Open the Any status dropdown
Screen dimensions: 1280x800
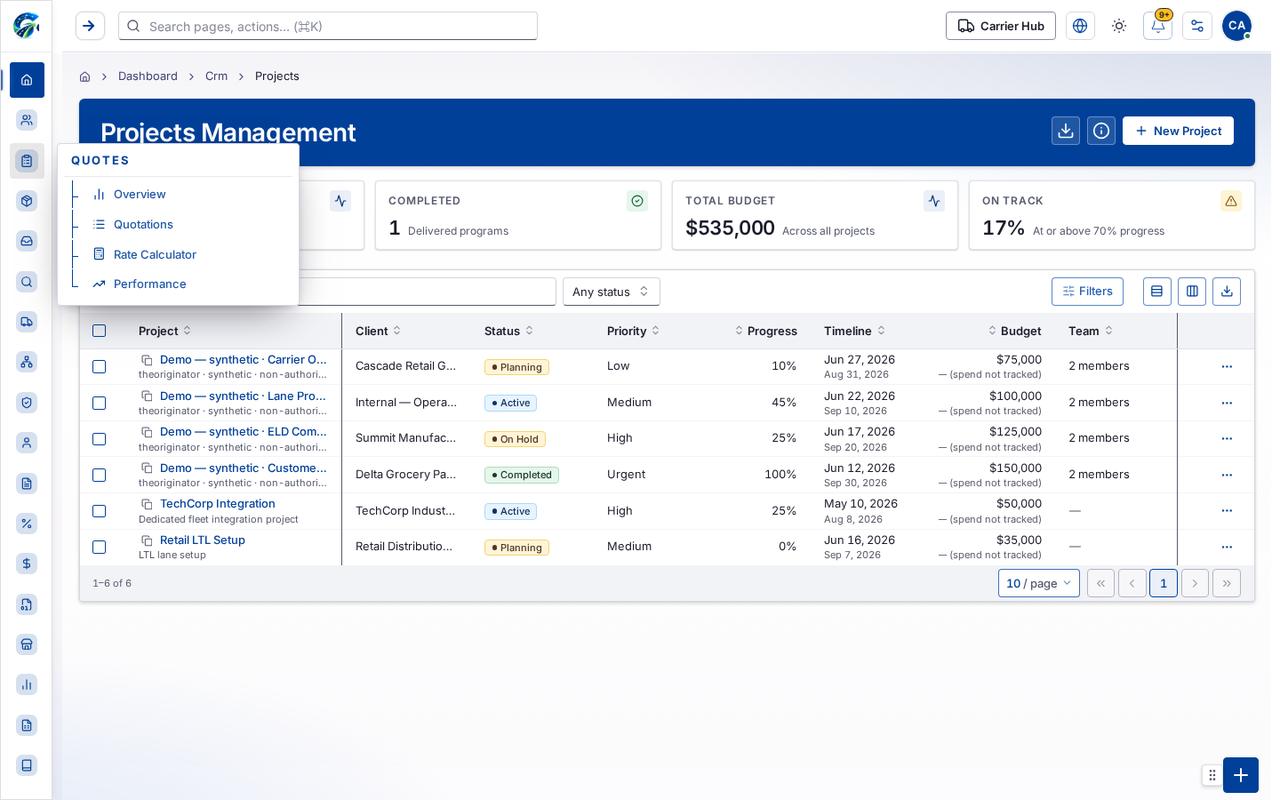click(611, 292)
